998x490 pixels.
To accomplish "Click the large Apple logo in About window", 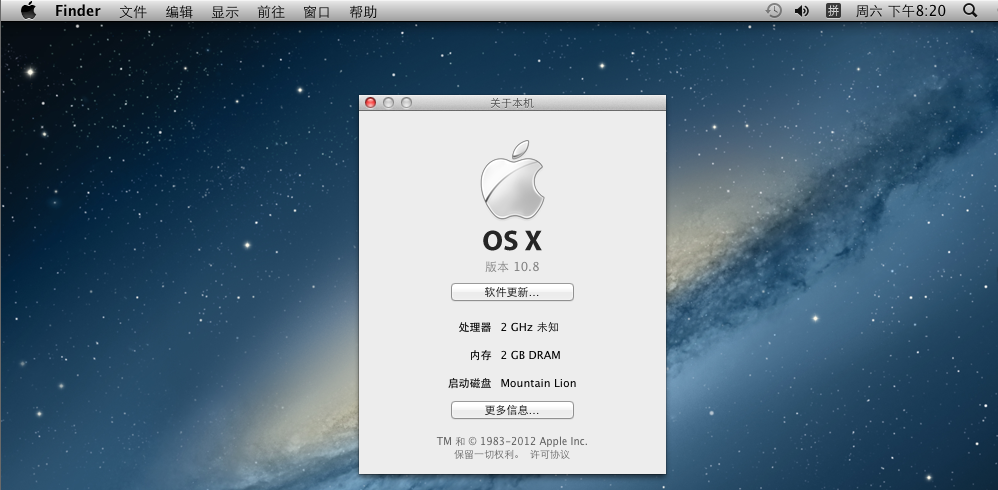I will click(512, 180).
